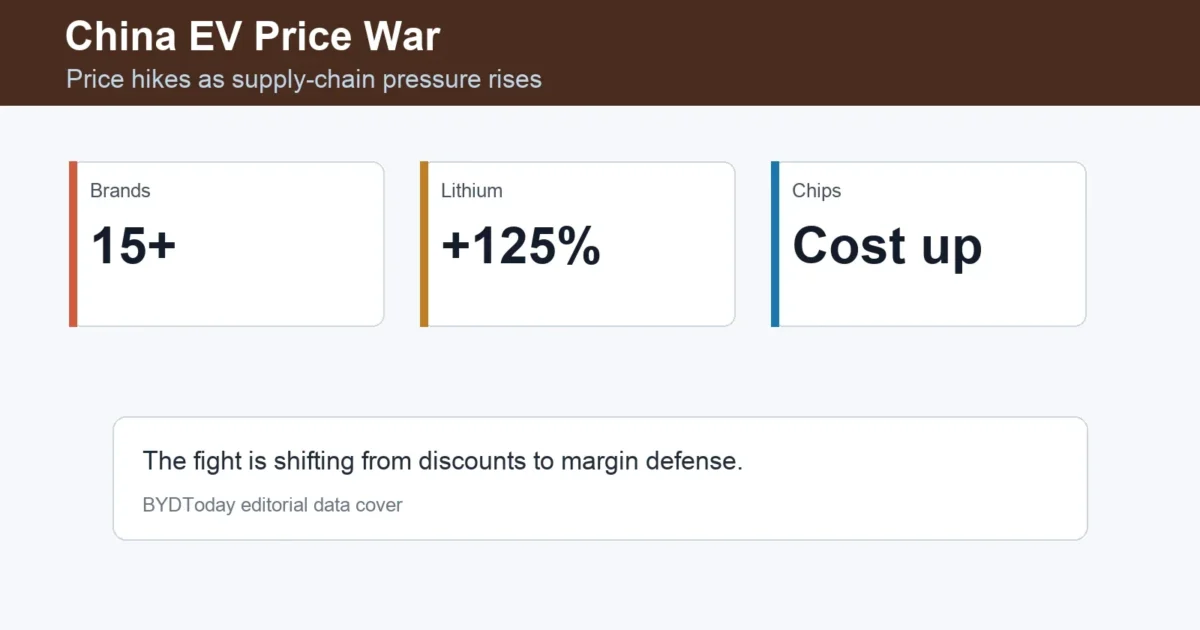Click the amber accent bar on Lithium card
1200x630 pixels.
[x=424, y=244]
